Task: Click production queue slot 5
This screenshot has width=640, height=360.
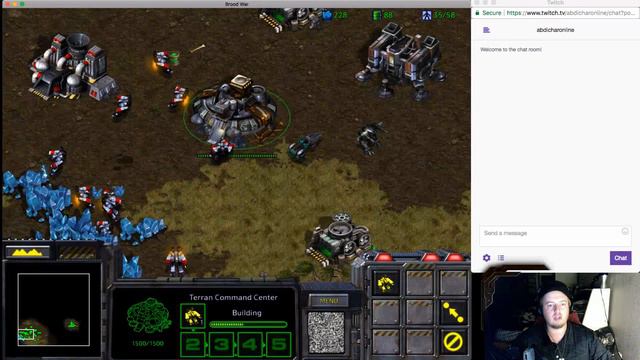Action: 278,344
